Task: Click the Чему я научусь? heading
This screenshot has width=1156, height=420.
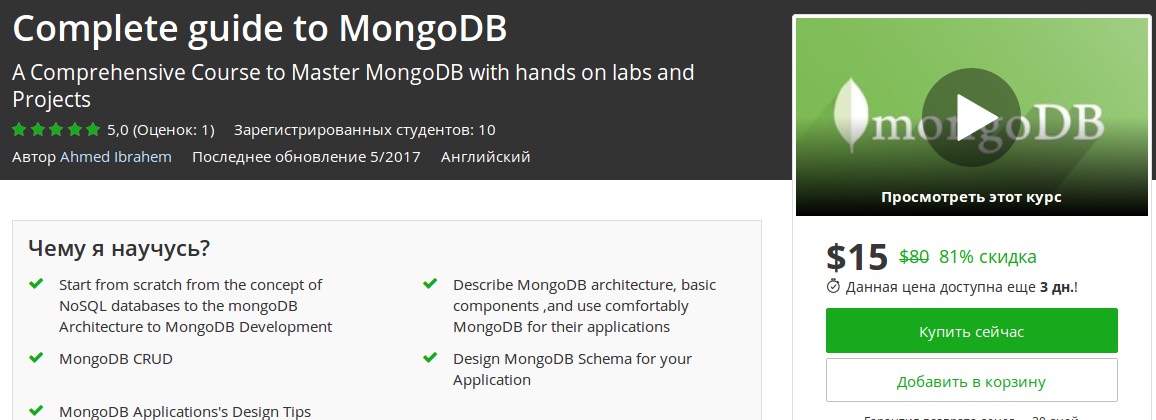Action: pos(119,248)
